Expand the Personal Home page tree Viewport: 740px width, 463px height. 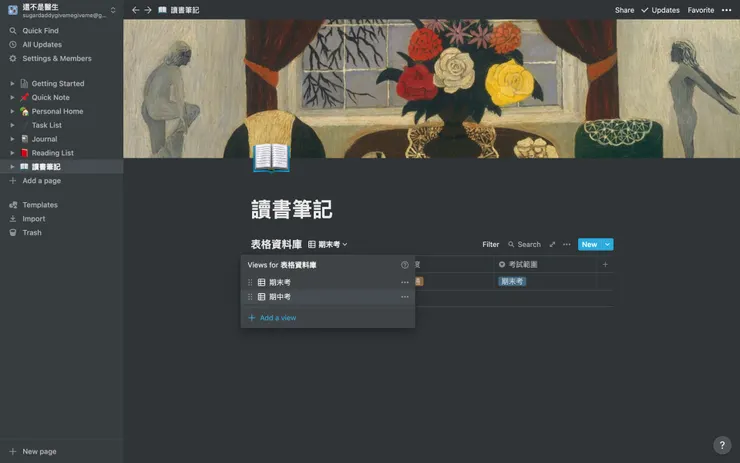(x=12, y=111)
